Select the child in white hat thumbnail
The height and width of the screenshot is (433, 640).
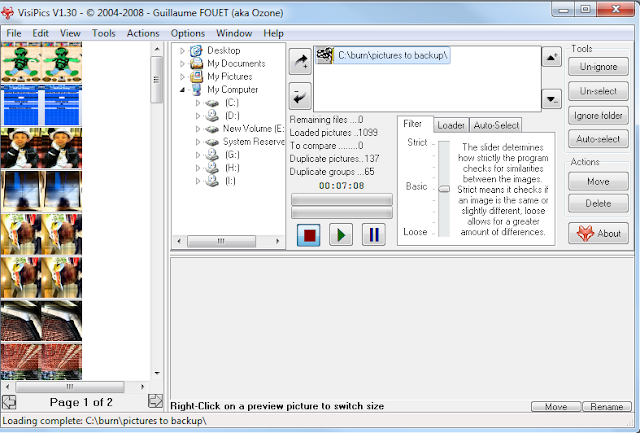click(x=41, y=148)
